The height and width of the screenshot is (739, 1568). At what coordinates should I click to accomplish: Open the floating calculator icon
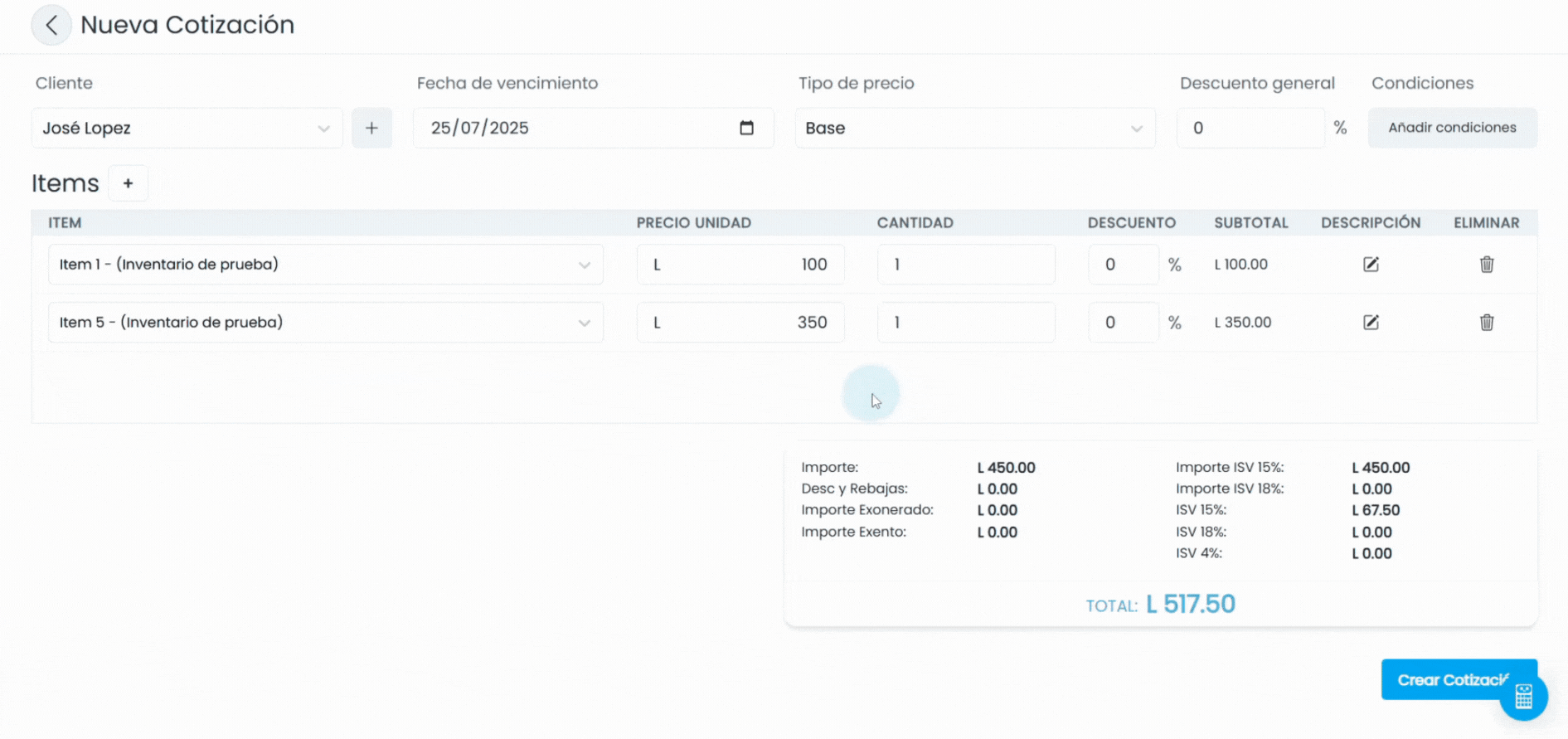[x=1523, y=696]
